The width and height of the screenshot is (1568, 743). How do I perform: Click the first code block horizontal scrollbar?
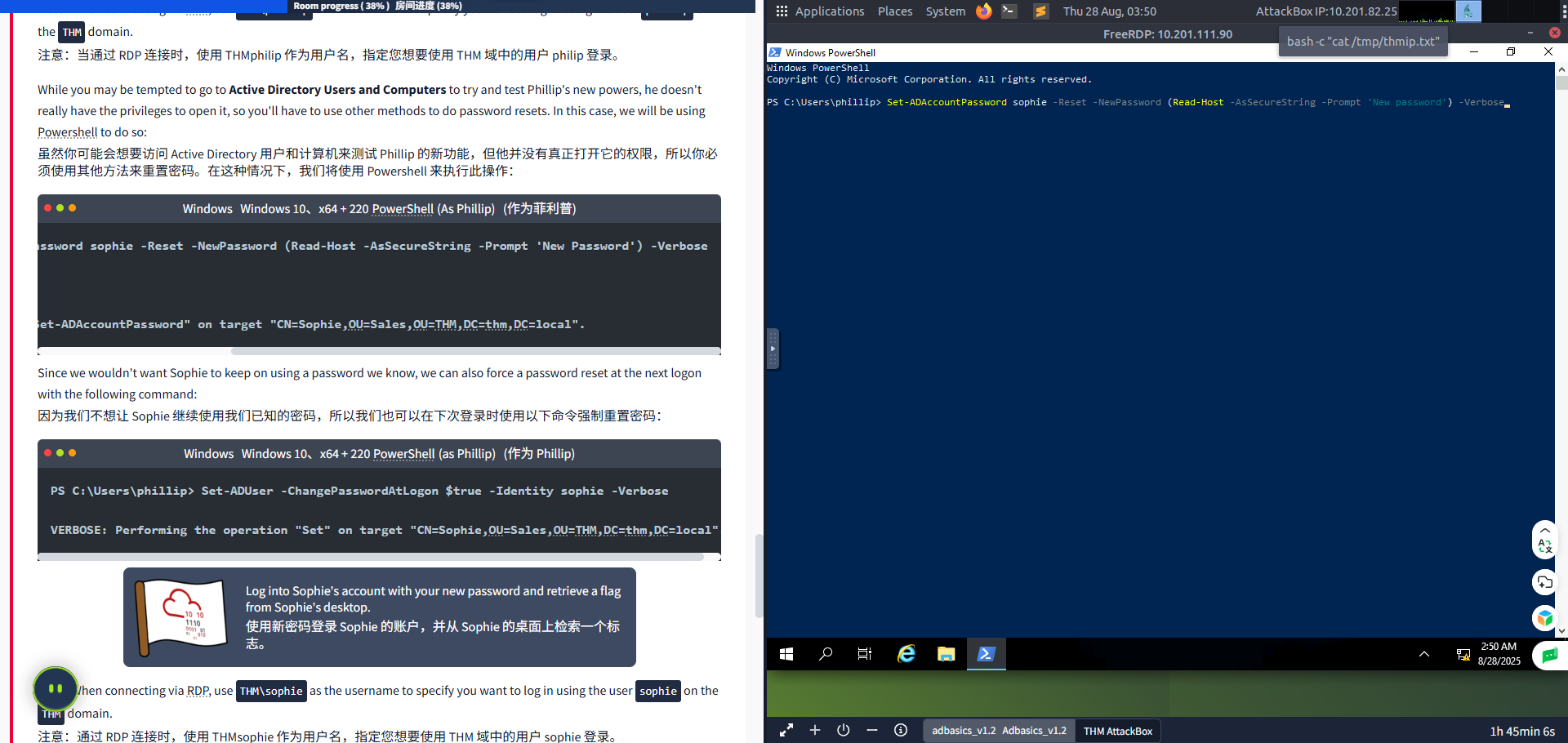475,351
